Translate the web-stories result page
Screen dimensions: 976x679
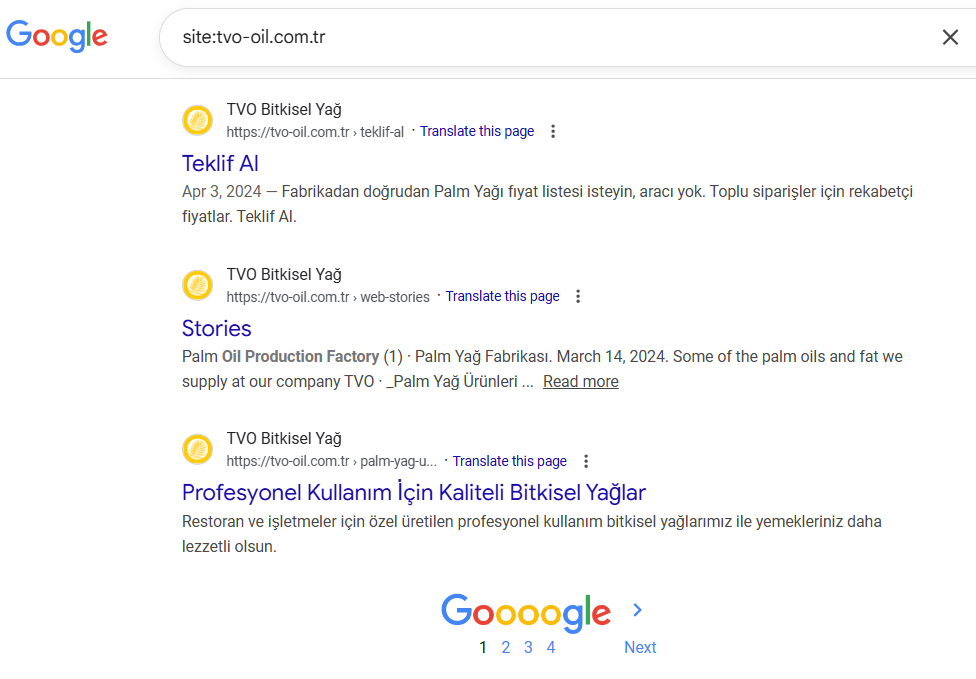pyautogui.click(x=502, y=296)
